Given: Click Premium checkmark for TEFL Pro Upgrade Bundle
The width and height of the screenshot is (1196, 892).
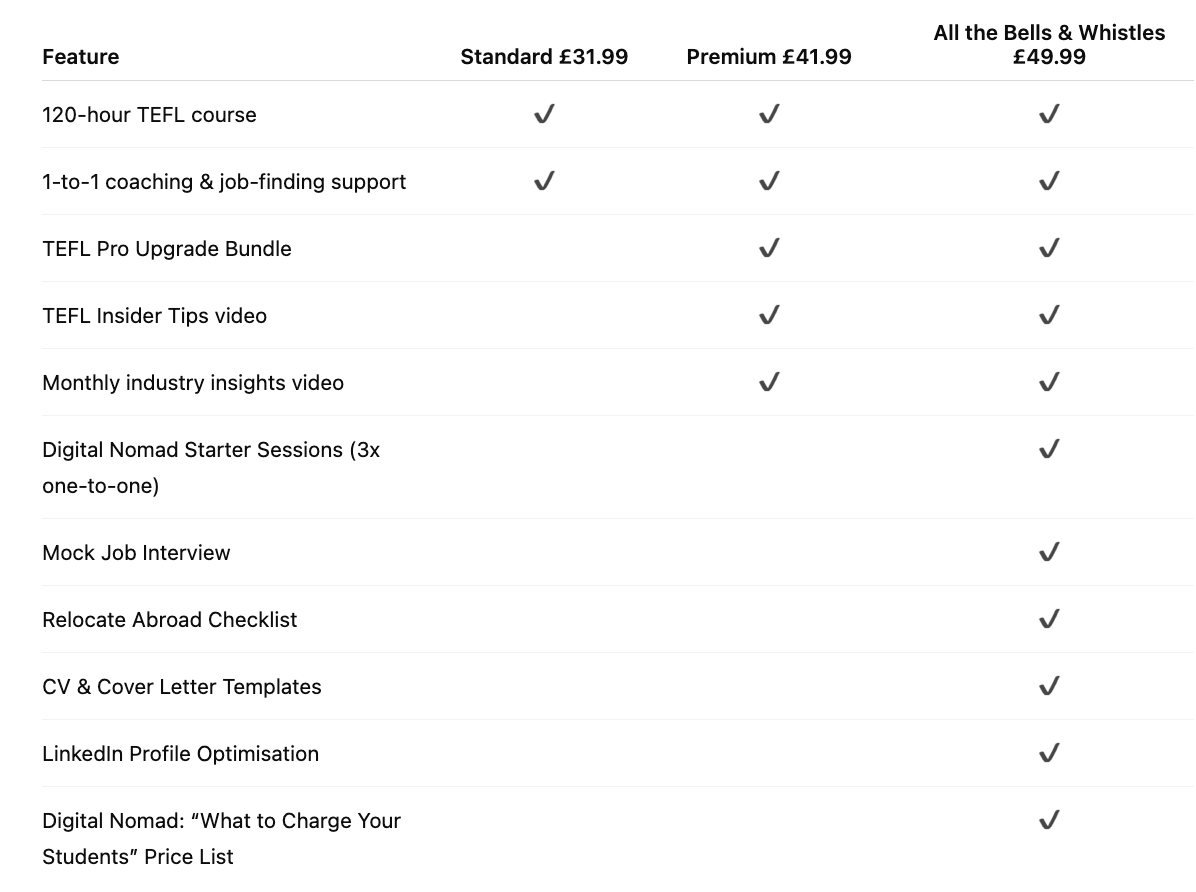Looking at the screenshot, I should (x=769, y=249).
